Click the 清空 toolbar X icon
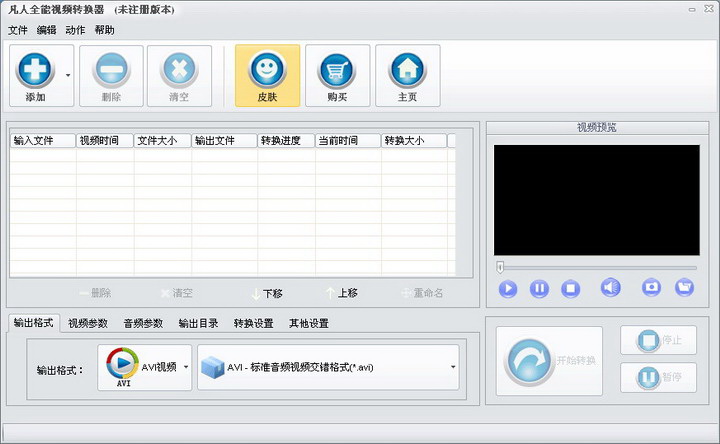The image size is (720, 444). pyautogui.click(x=179, y=70)
